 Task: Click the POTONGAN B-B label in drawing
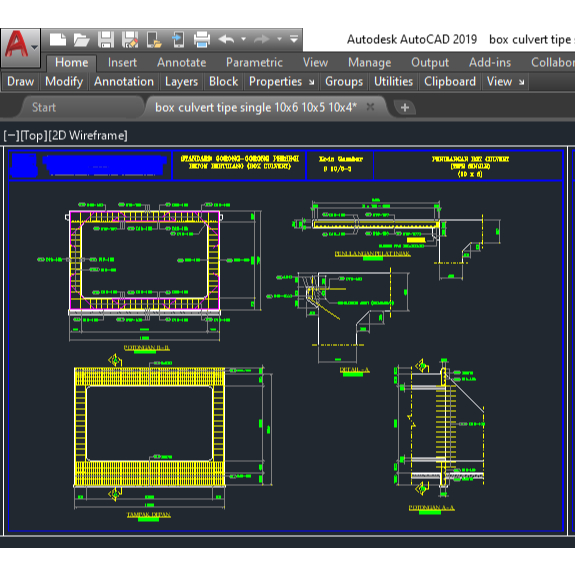tap(147, 348)
